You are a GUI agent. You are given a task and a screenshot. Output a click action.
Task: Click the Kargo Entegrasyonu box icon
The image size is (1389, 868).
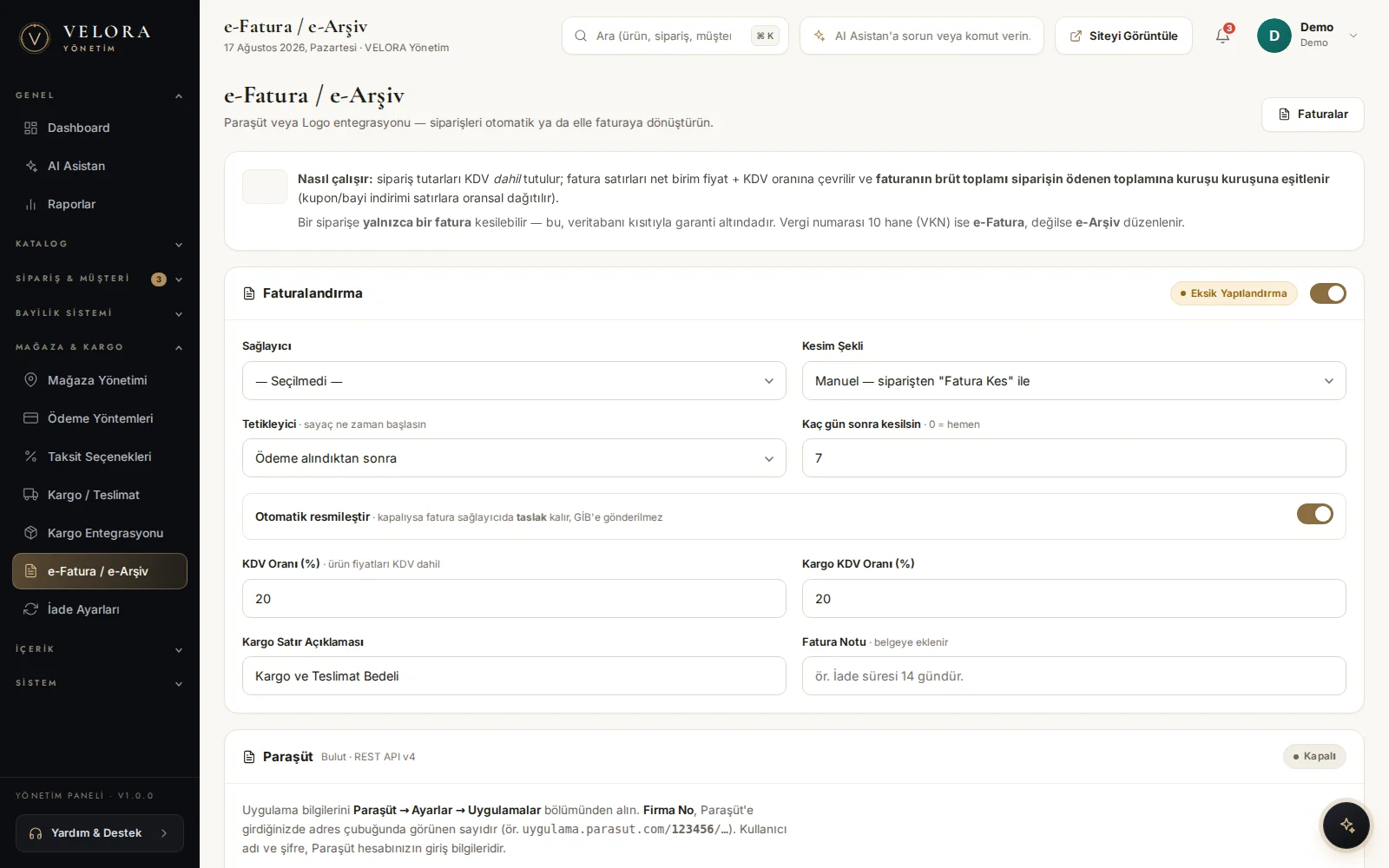pos(31,533)
